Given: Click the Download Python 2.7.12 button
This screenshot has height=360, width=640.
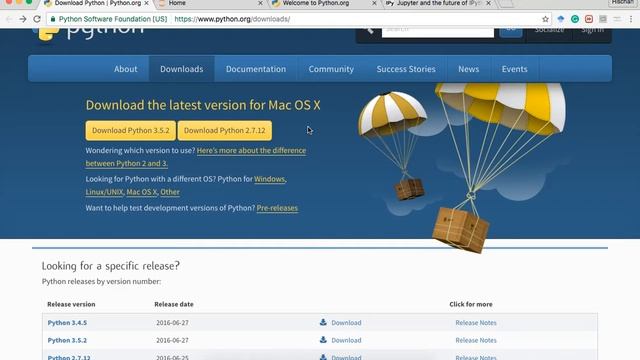Looking at the screenshot, I should (224, 131).
